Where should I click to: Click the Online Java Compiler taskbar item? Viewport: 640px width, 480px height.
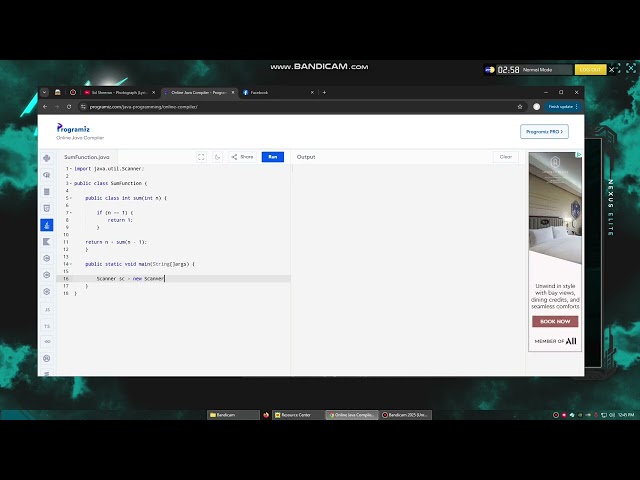tap(352, 415)
